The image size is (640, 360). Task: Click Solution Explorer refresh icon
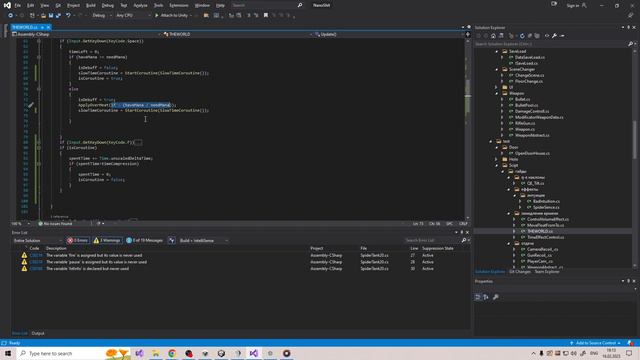point(522,36)
